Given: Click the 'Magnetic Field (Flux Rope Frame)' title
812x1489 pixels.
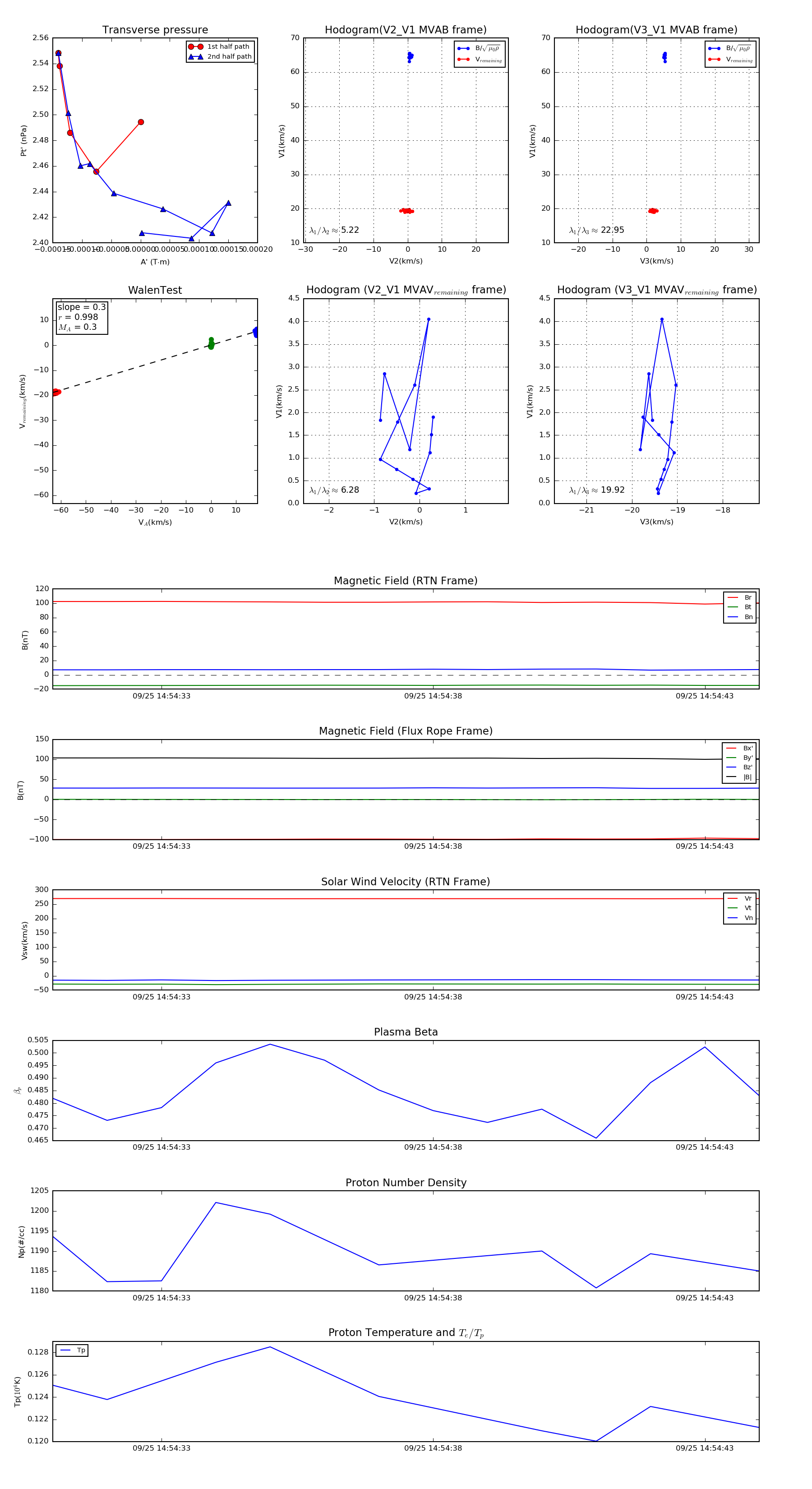Looking at the screenshot, I should 406,731.
